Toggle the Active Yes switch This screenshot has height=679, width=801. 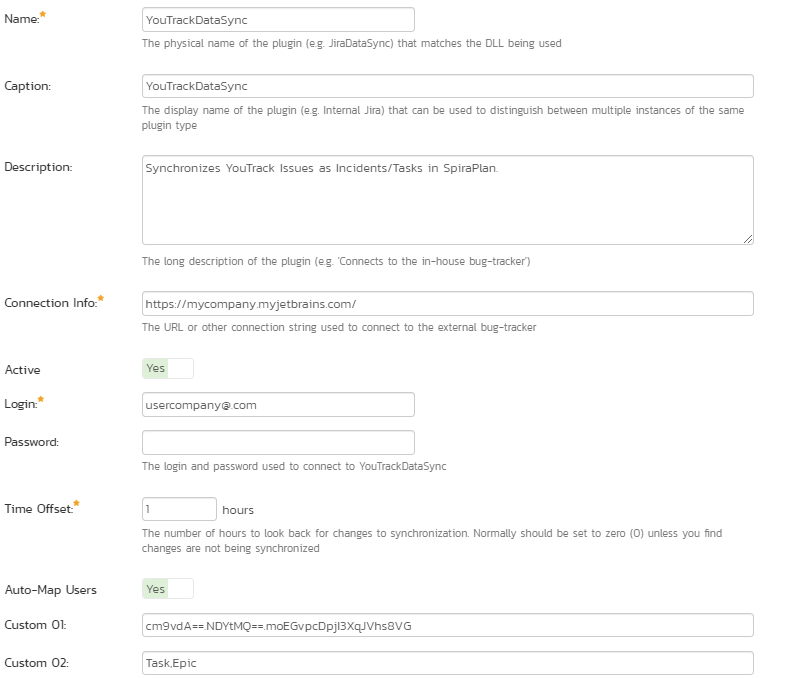tap(168, 368)
